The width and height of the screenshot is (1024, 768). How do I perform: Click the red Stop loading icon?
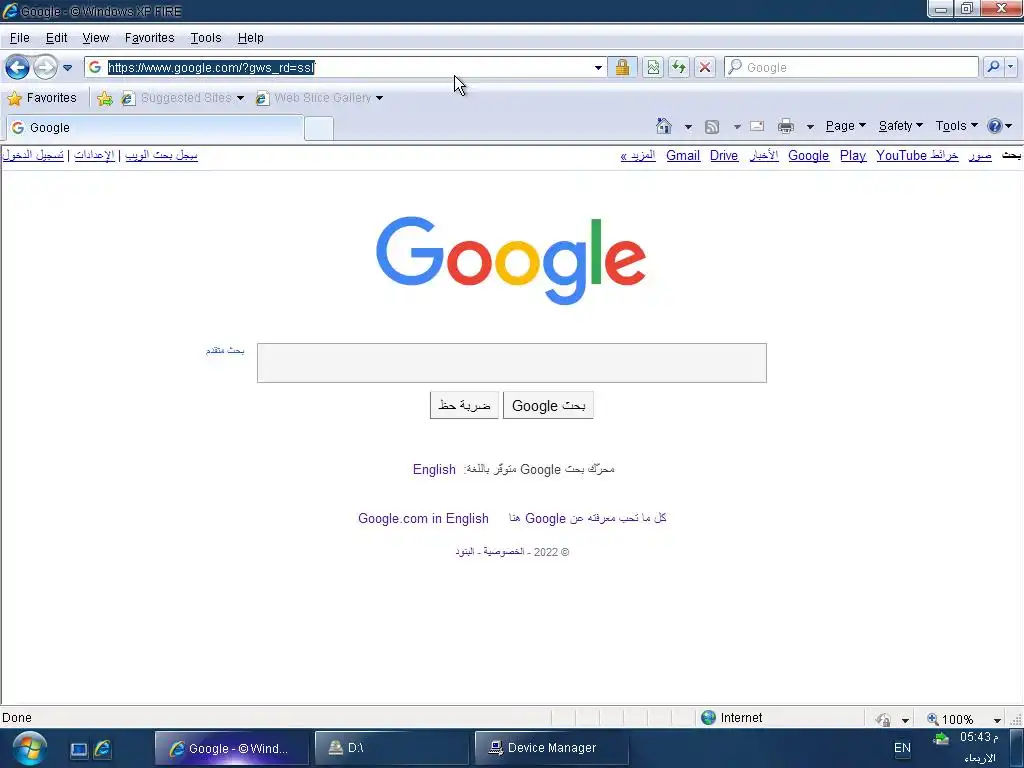pos(705,67)
